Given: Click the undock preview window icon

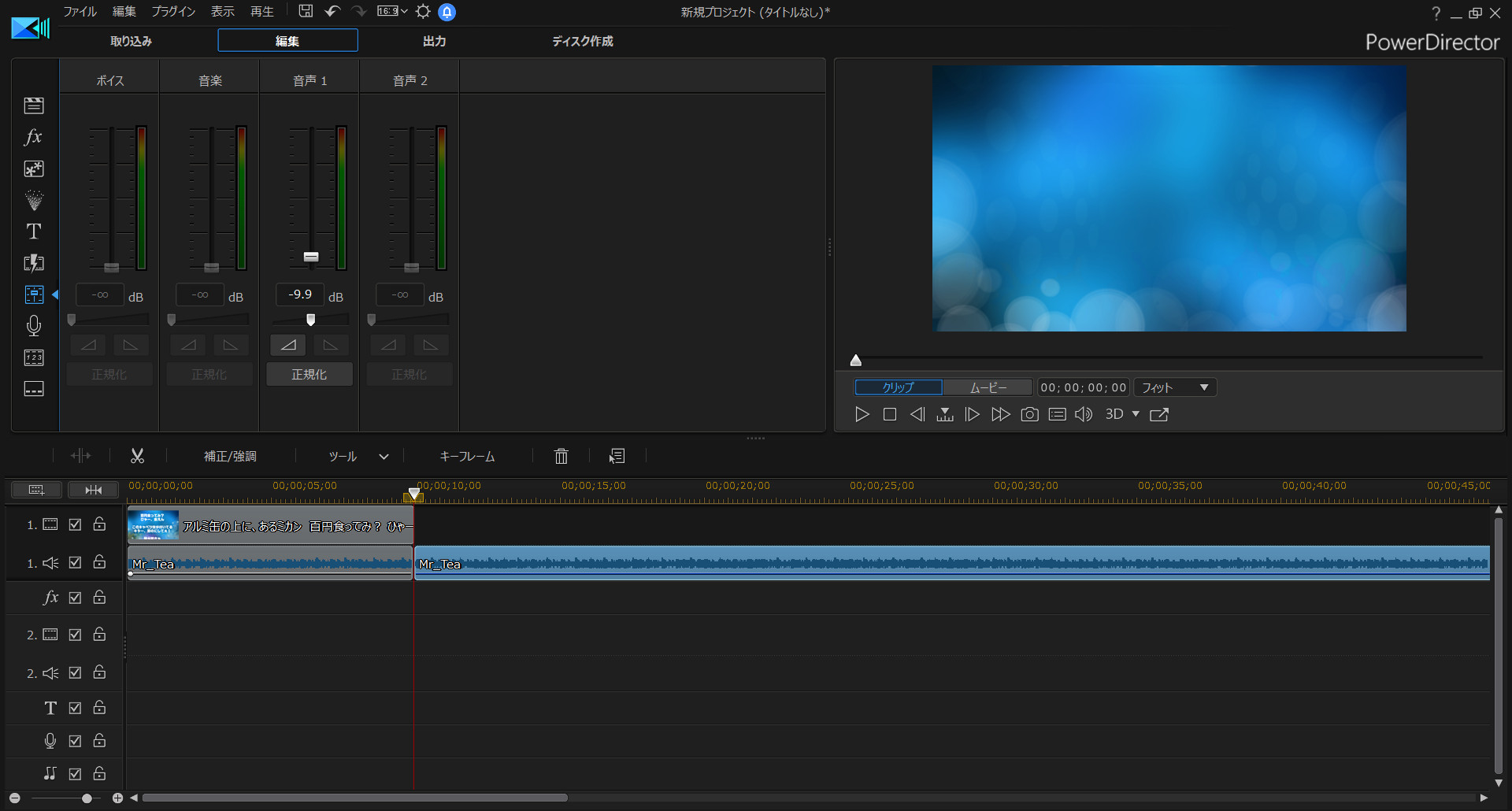Looking at the screenshot, I should click(1159, 414).
